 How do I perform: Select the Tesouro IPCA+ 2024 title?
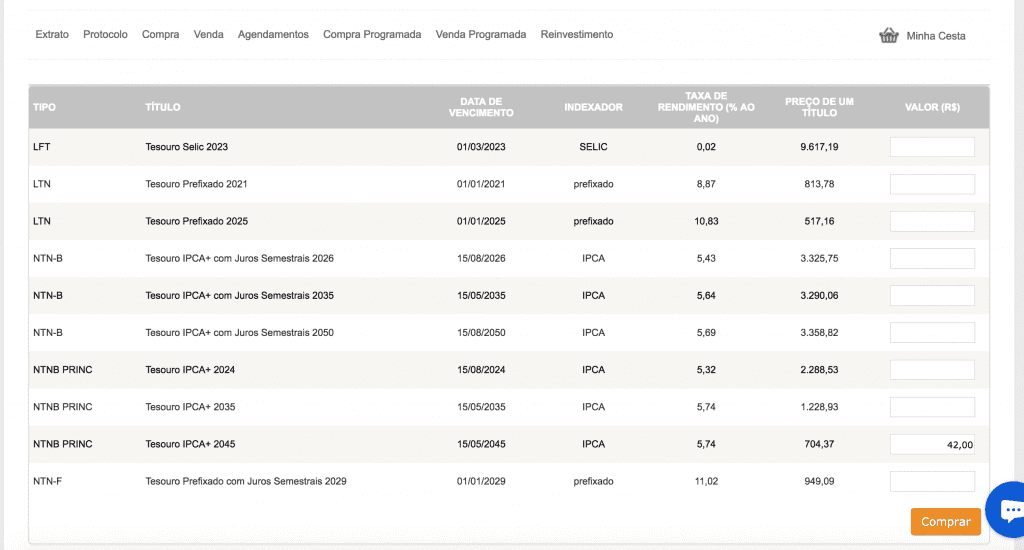pyautogui.click(x=190, y=370)
